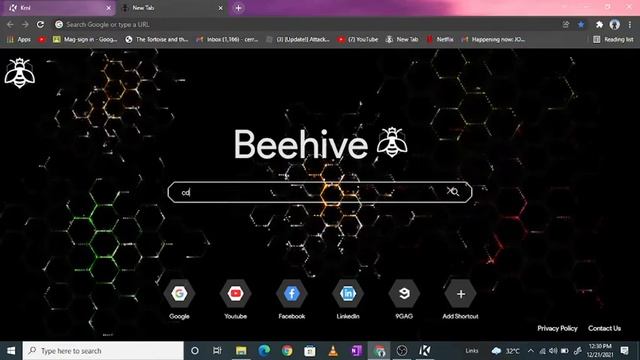
Task: Open the Netflix bookmark
Action: (x=440, y=39)
